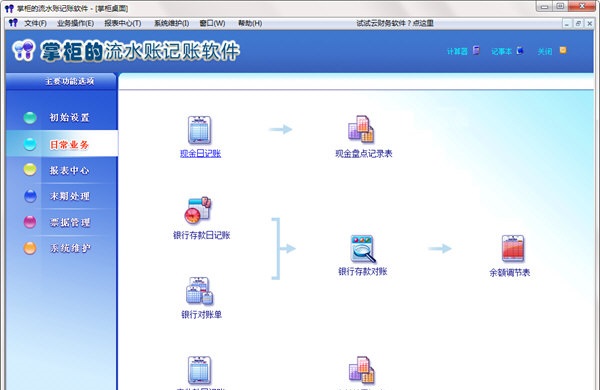
Task: Select 初始设置 in the sidebar
Action: [69, 117]
